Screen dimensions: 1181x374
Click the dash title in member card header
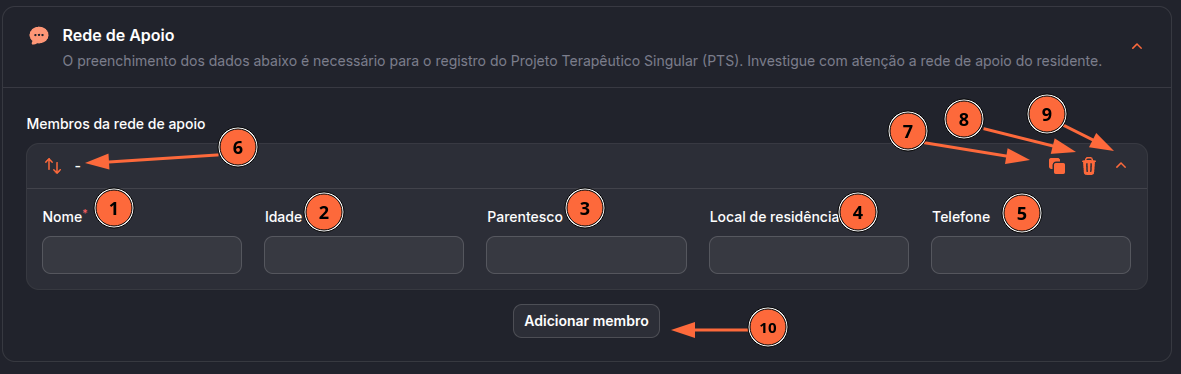78,166
